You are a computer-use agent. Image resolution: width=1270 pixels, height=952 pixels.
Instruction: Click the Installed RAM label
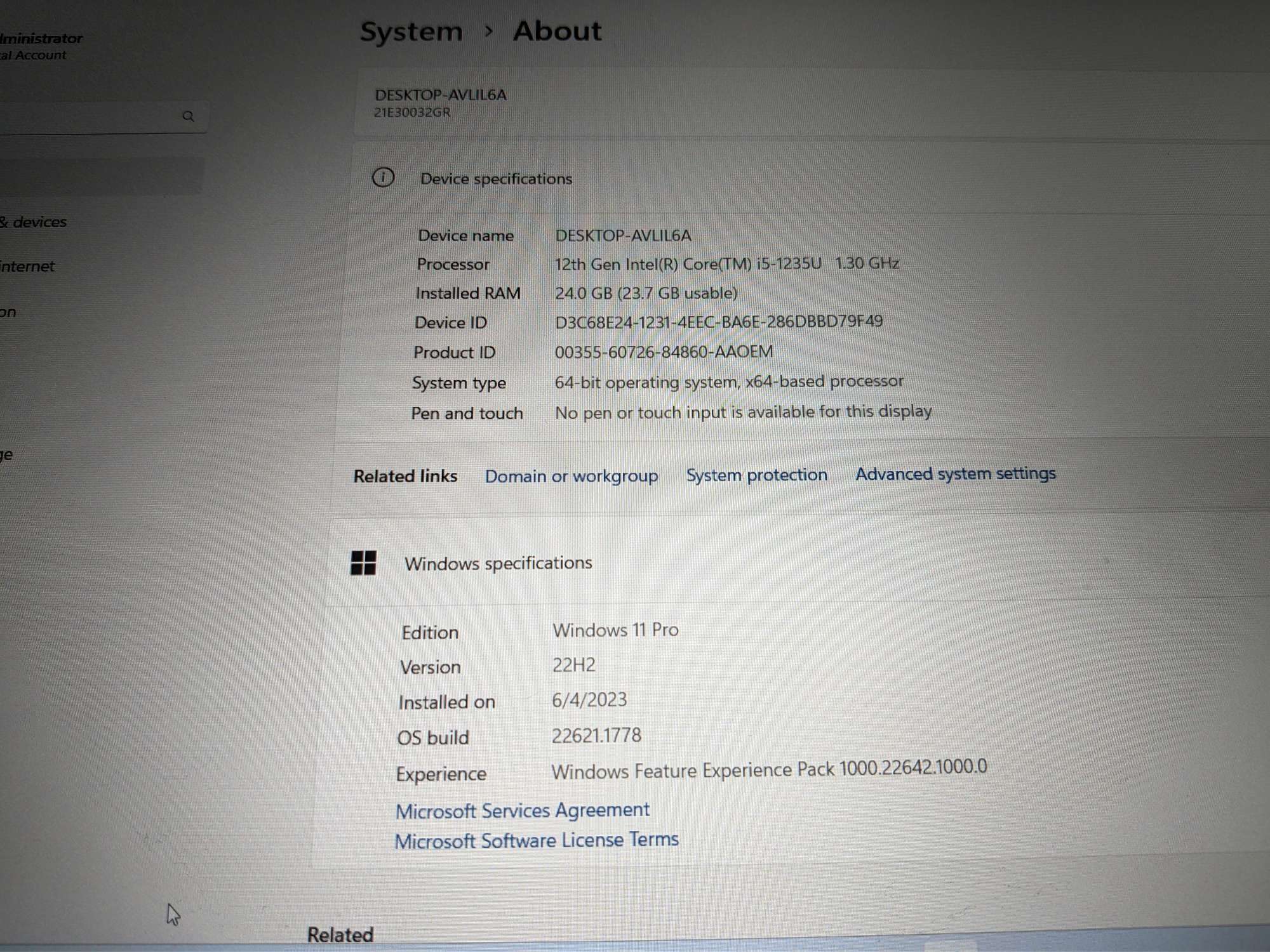coord(468,293)
